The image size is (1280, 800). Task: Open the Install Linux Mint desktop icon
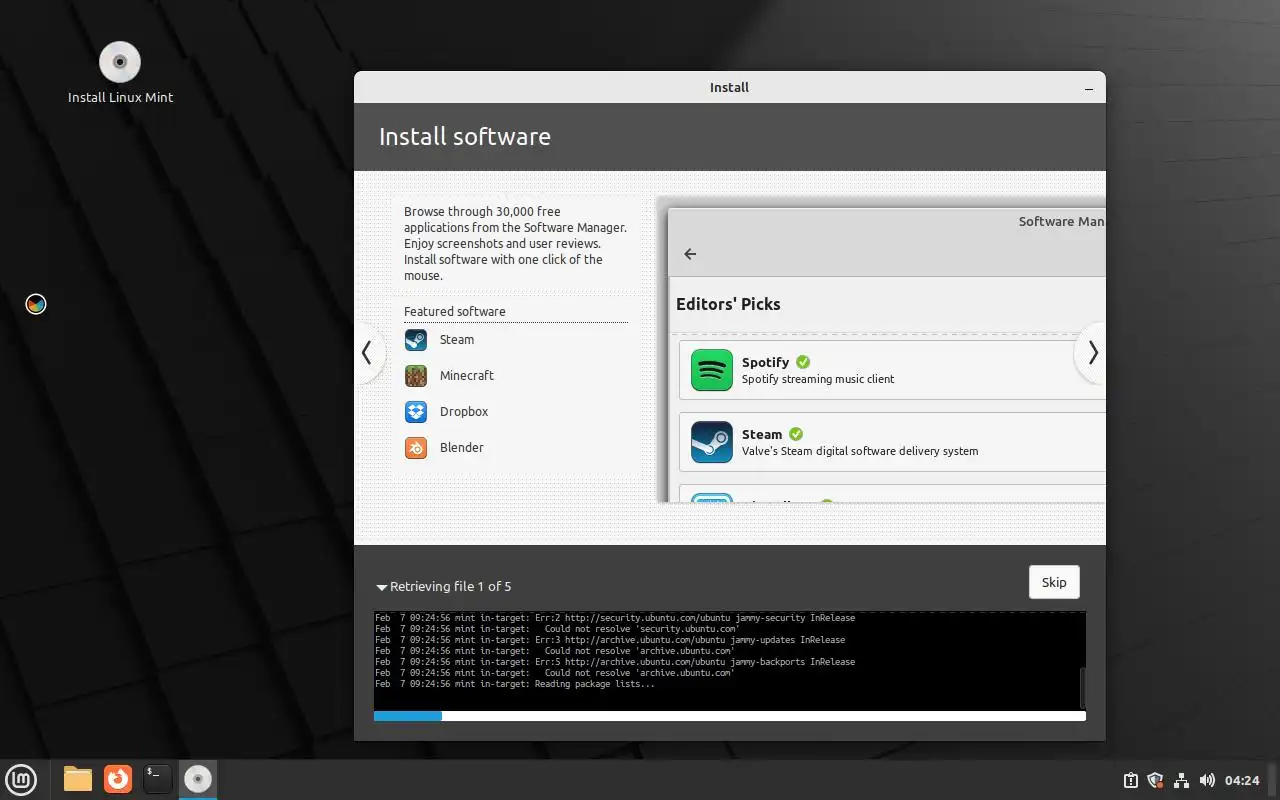[x=120, y=73]
